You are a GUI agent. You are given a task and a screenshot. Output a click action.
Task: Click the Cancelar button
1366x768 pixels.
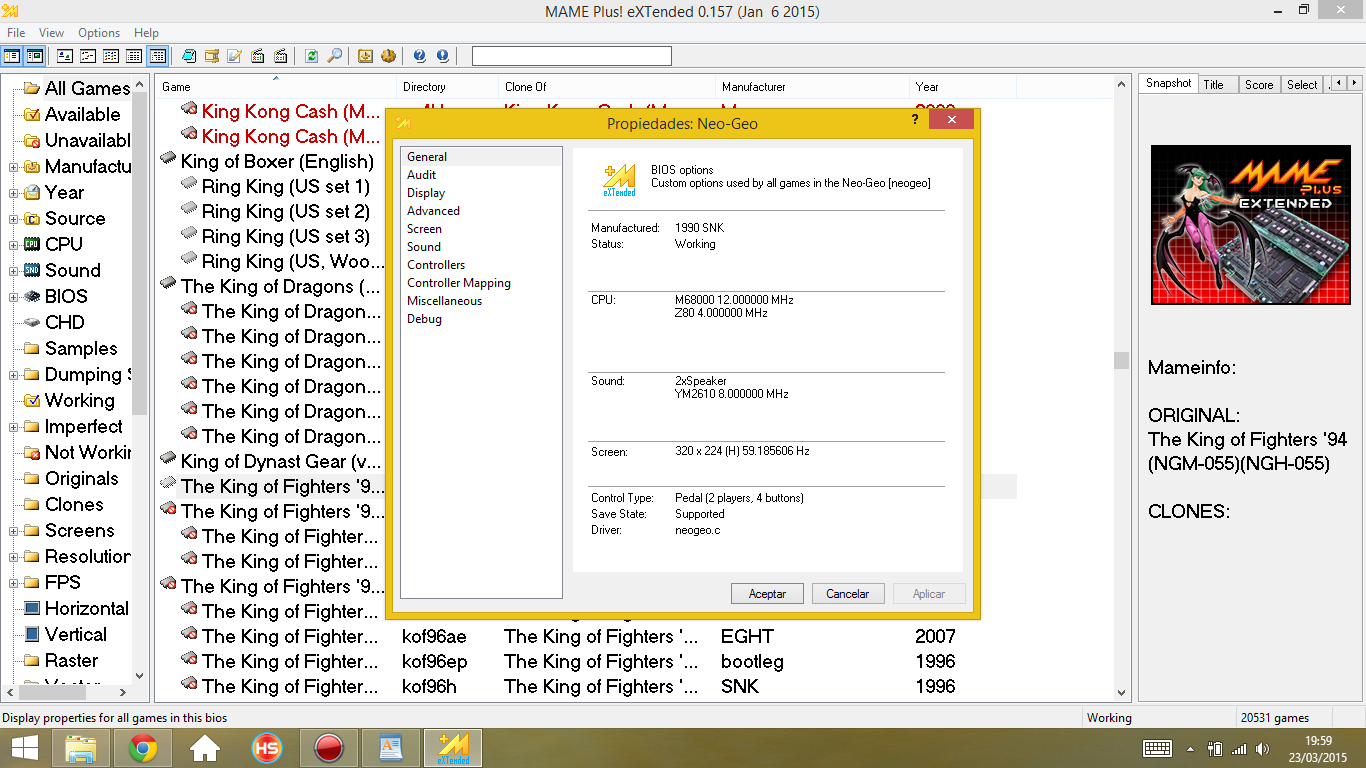pyautogui.click(x=848, y=594)
